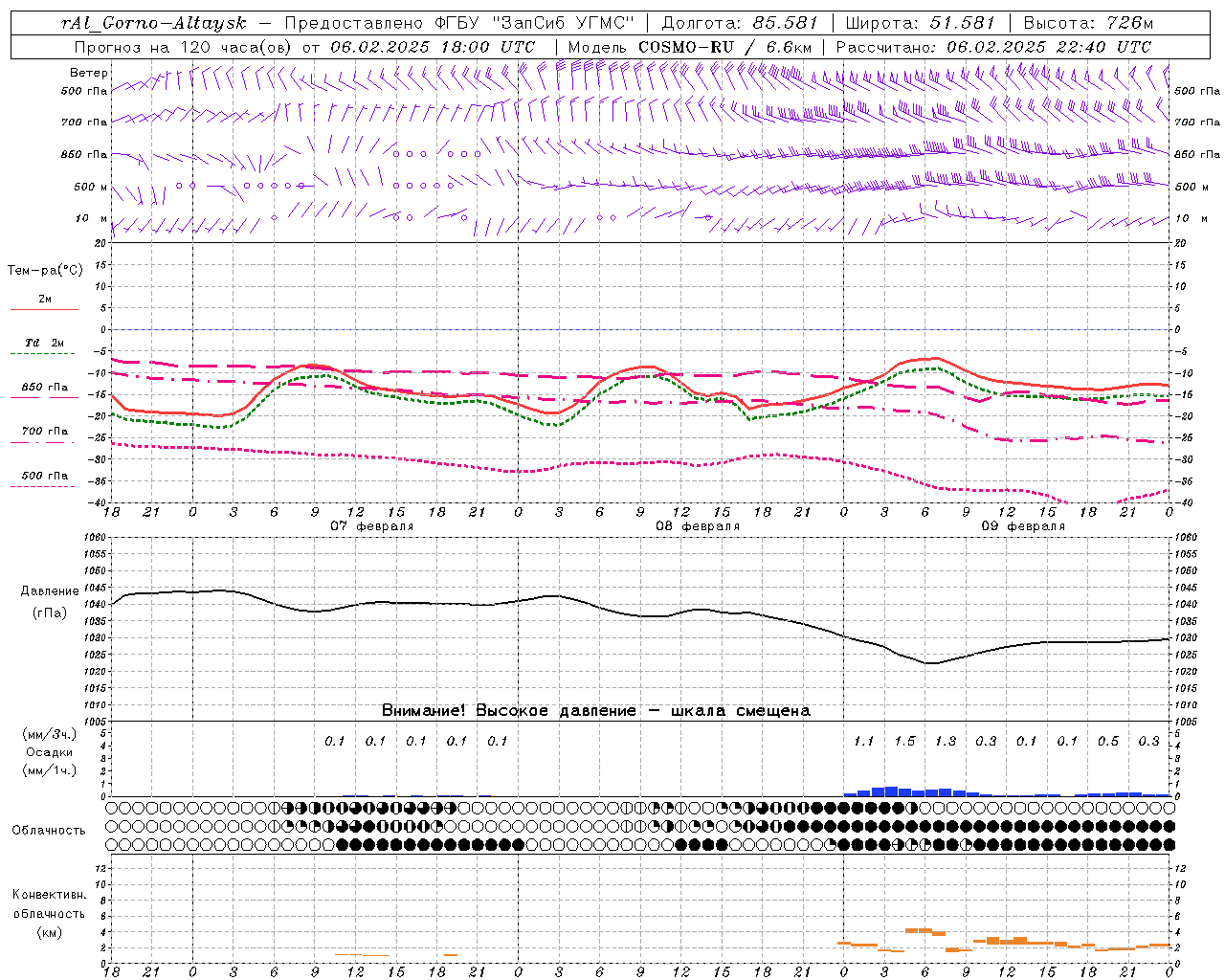Click the Тем-ра(°C) temperature label

click(45, 271)
